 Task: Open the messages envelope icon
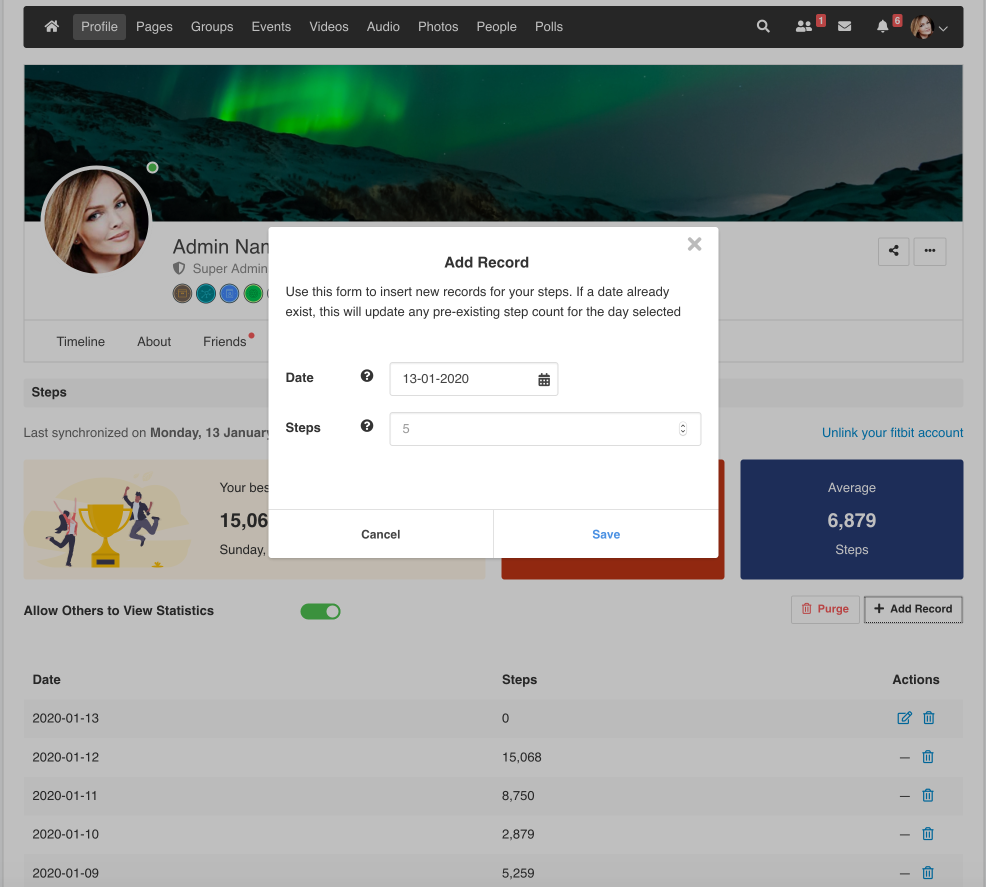845,27
